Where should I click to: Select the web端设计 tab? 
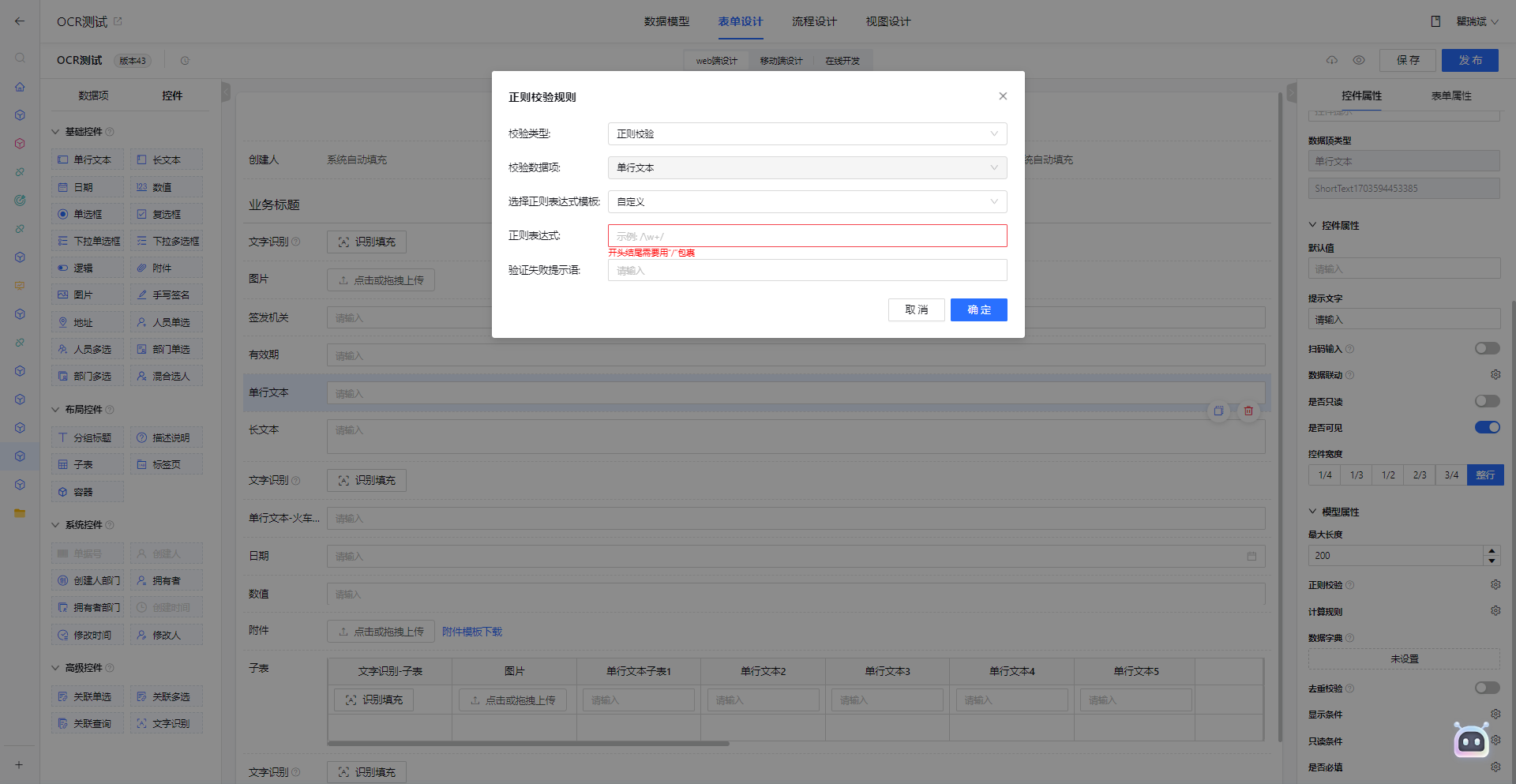tap(716, 61)
